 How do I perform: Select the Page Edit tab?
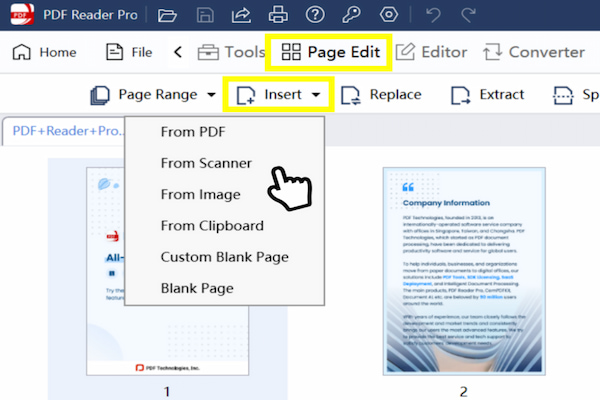[329, 52]
